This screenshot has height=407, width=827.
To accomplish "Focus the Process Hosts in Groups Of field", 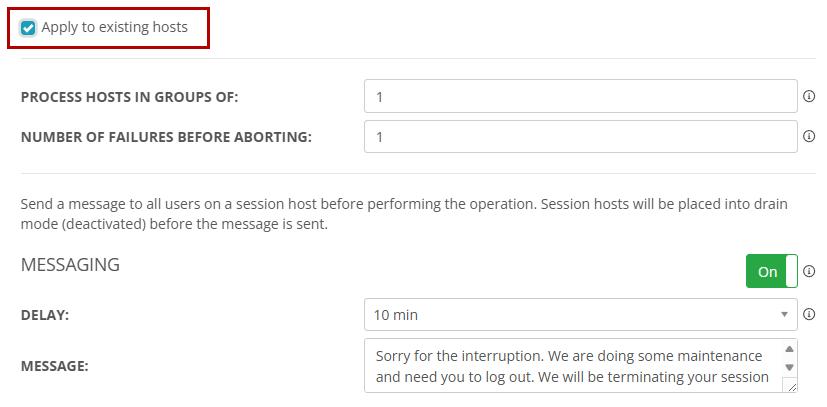I will click(580, 97).
